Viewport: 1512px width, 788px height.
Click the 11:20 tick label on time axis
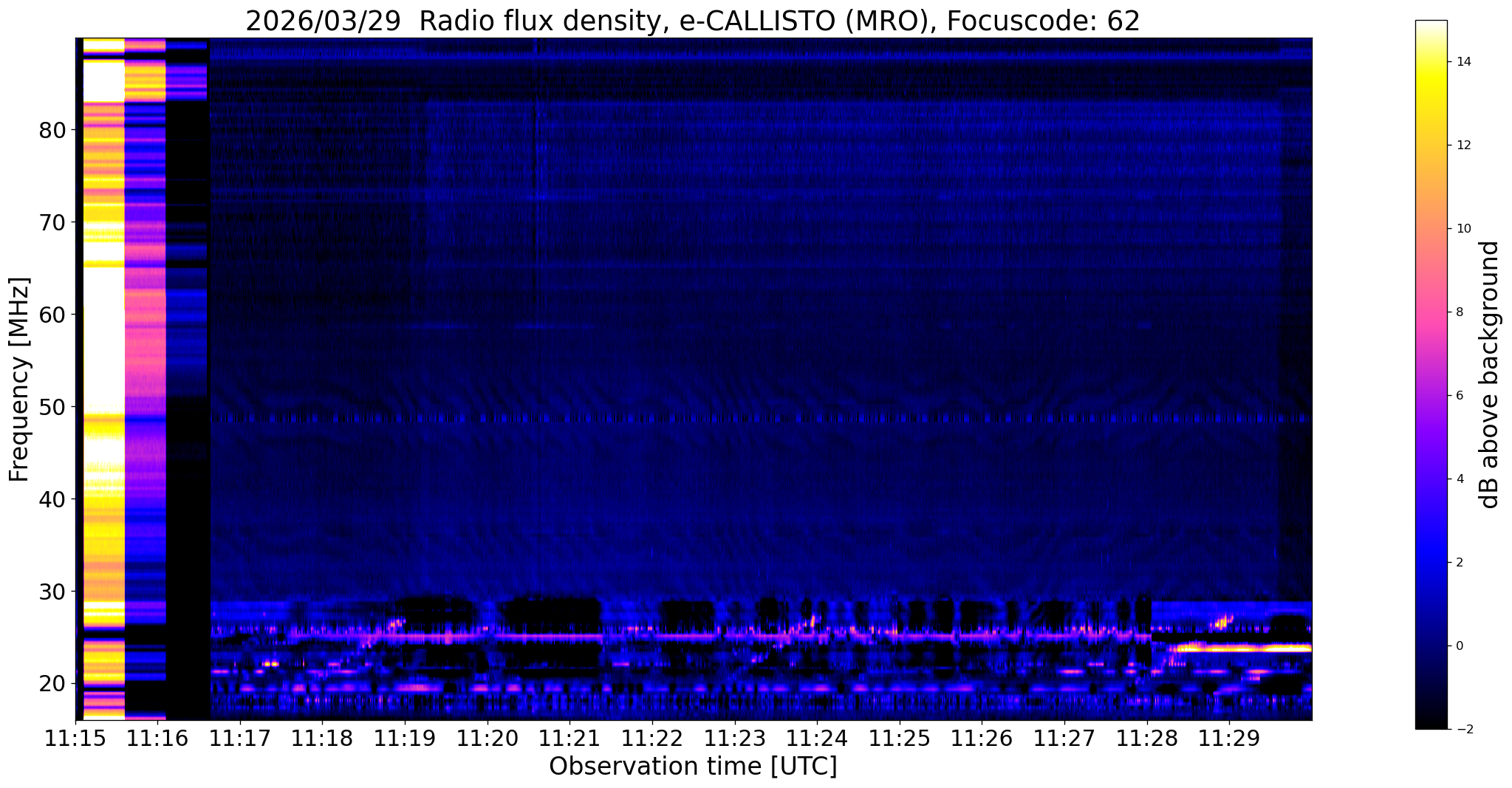pyautogui.click(x=487, y=738)
